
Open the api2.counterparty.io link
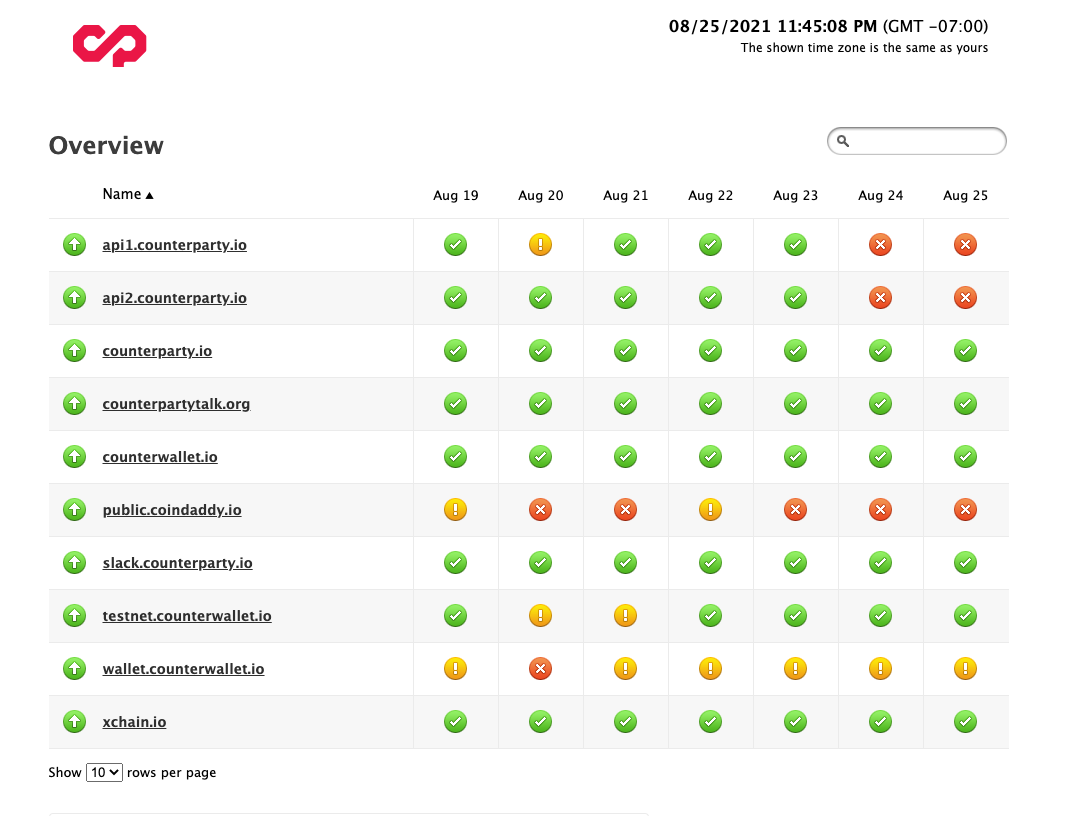click(x=174, y=298)
